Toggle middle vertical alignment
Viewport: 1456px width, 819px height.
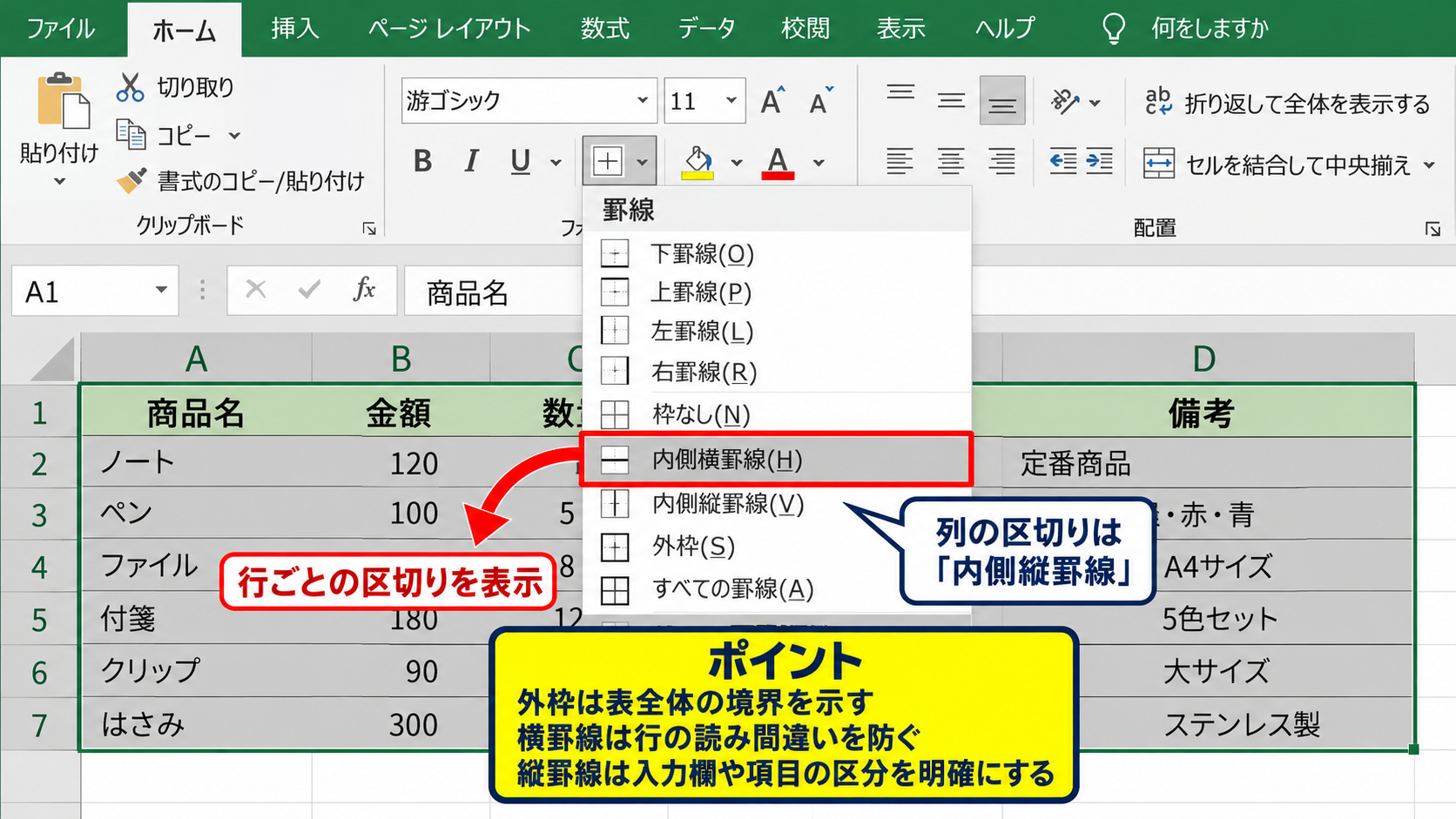tap(951, 100)
